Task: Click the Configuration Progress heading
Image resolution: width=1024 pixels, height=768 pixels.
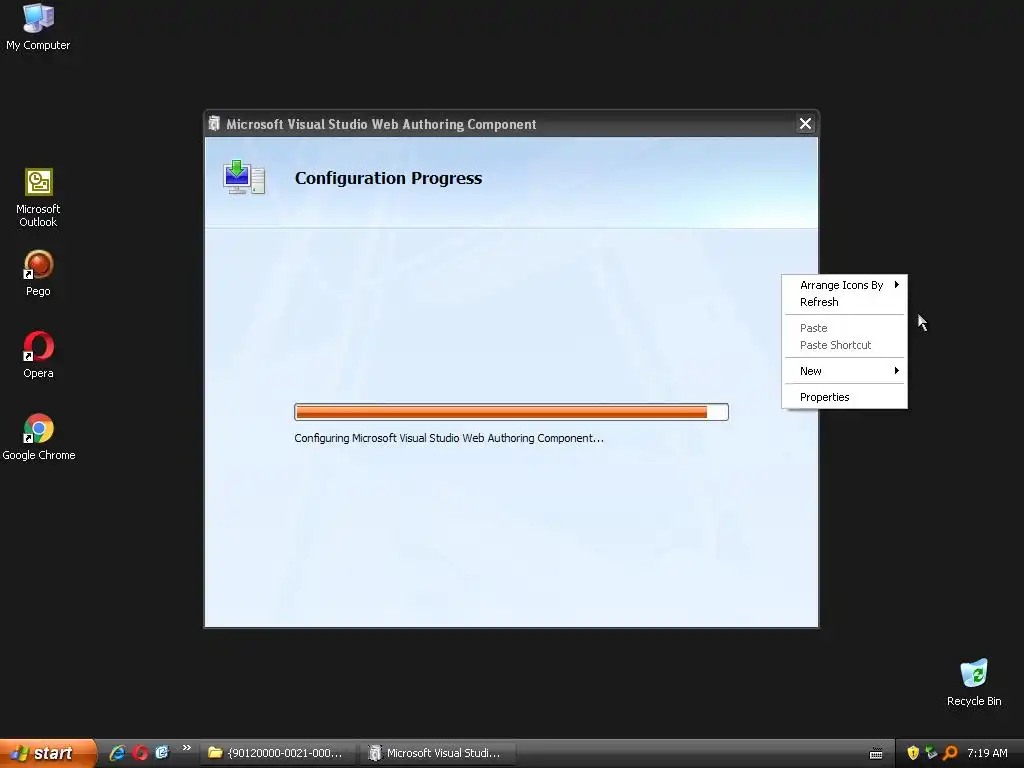Action: (389, 178)
